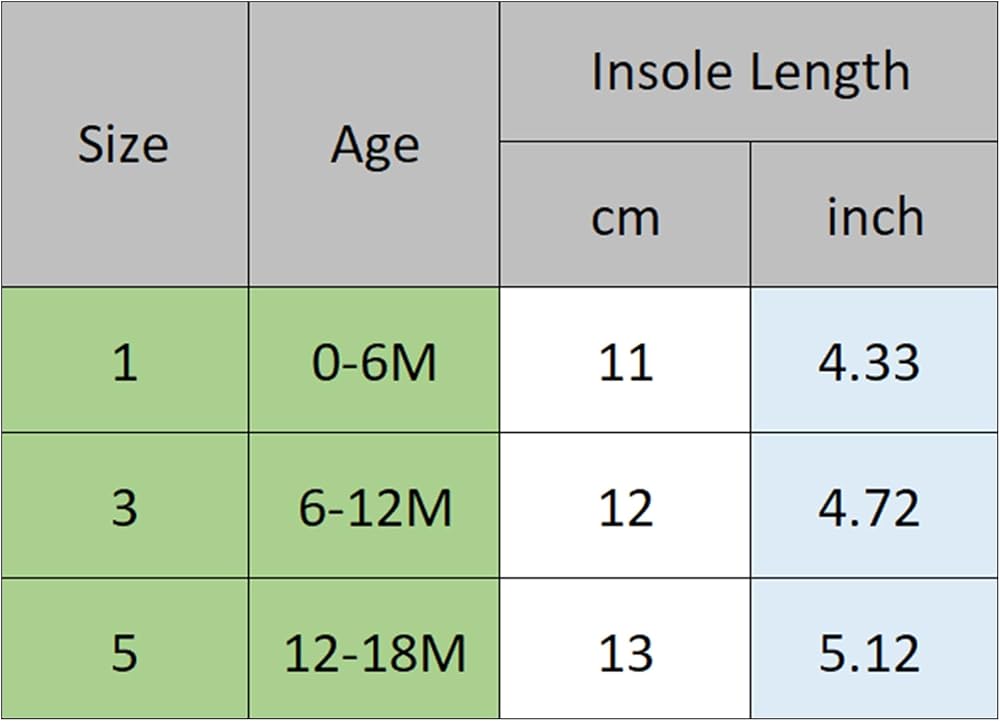Viewport: 1000px width, 721px height.
Task: Click the inch column header
Action: point(874,214)
